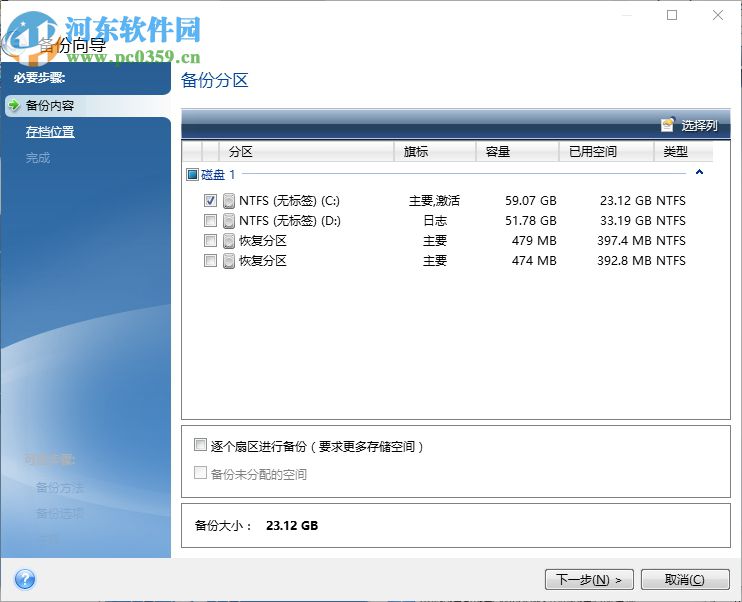Screen dimensions: 742x602
Task: Maximize the backup wizard window
Action: click(x=672, y=15)
